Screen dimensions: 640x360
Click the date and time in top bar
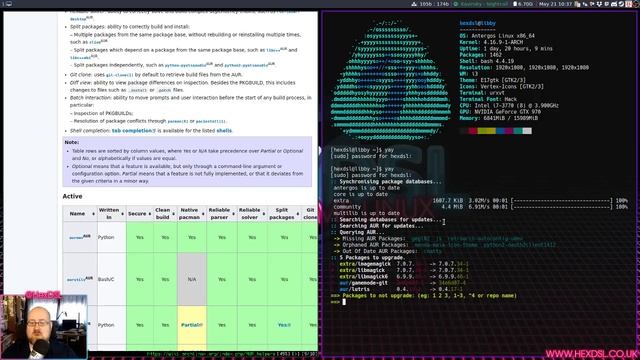click(555, 4)
